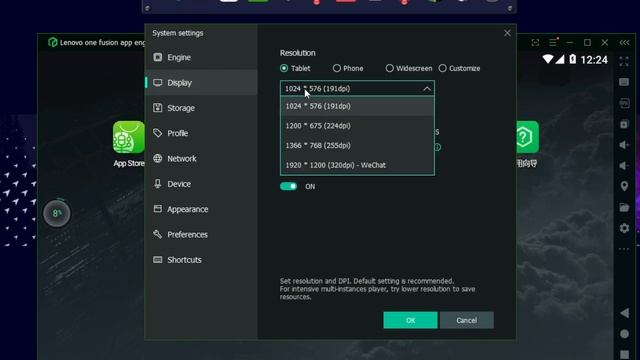Open the settings gear in emulator sidebar
Image resolution: width=640 pixels, height=360 pixels.
[624, 228]
